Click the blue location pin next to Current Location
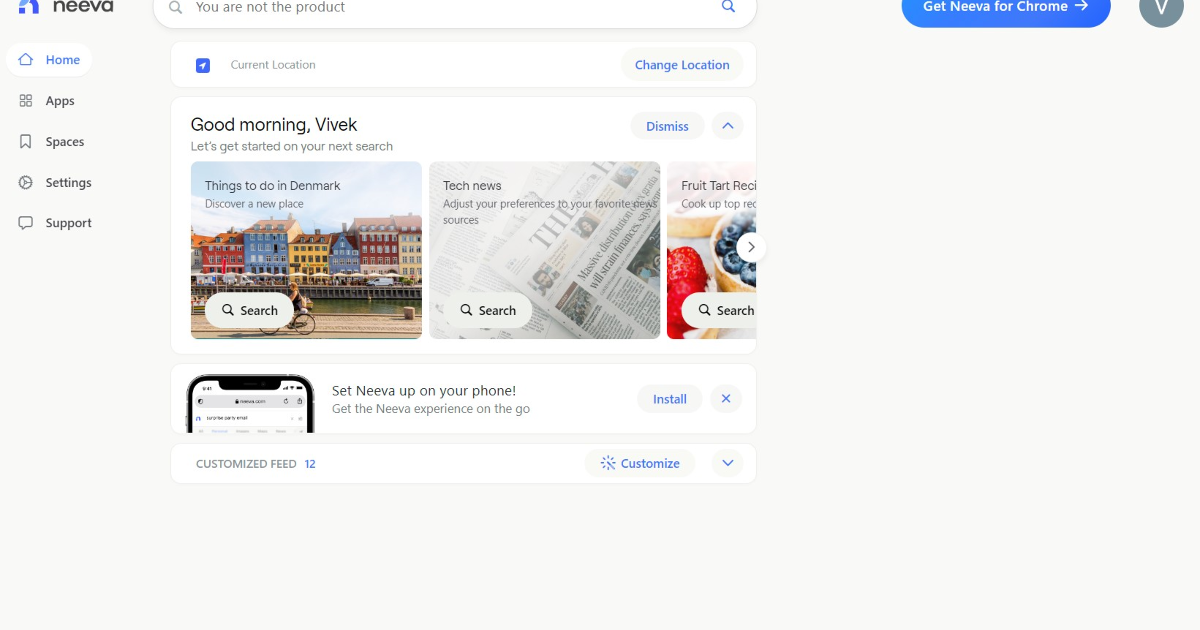This screenshot has height=630, width=1200. tap(203, 65)
